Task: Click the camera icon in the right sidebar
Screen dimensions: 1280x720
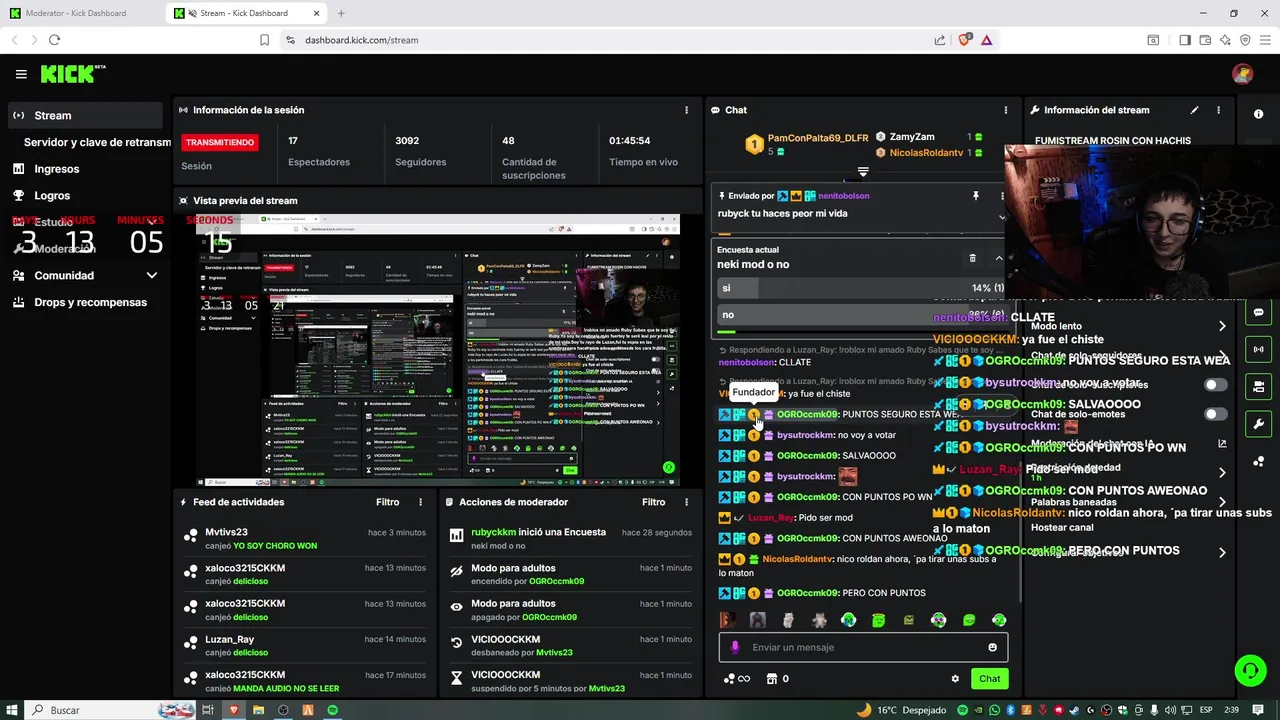Action: [x=1258, y=386]
